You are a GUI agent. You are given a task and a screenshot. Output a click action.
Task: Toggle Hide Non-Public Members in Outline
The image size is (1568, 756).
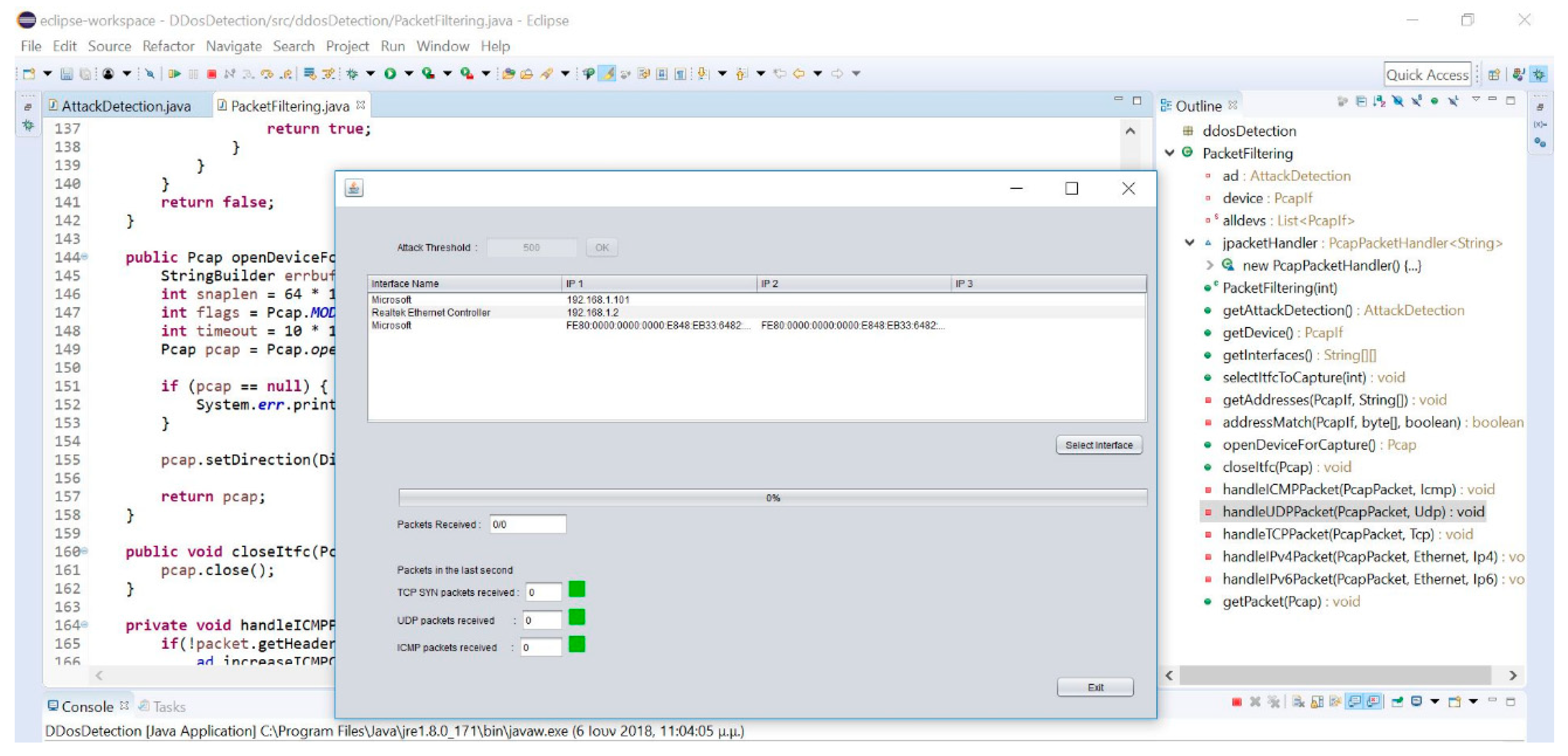1435,101
